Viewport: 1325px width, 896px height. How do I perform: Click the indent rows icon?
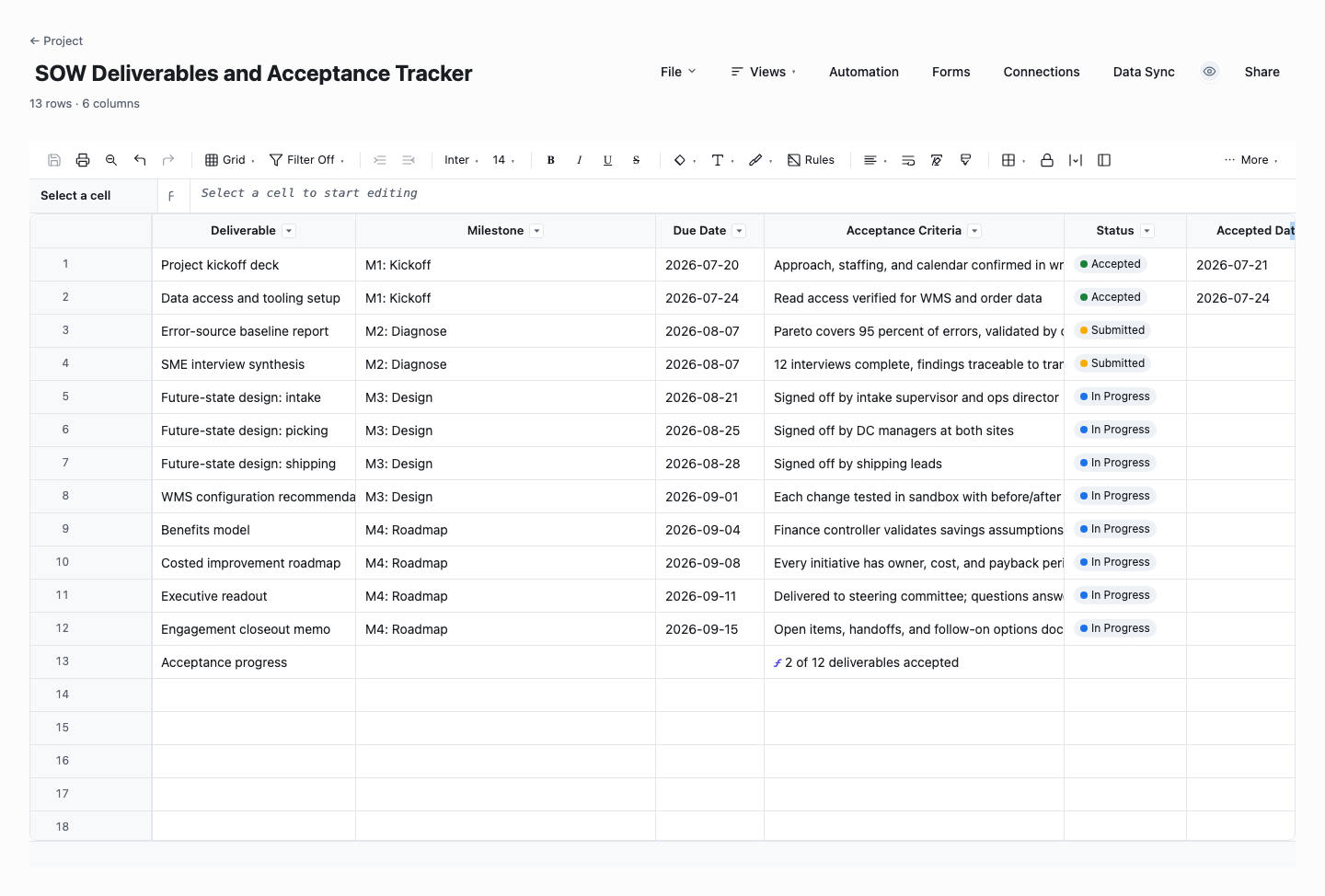tap(380, 160)
